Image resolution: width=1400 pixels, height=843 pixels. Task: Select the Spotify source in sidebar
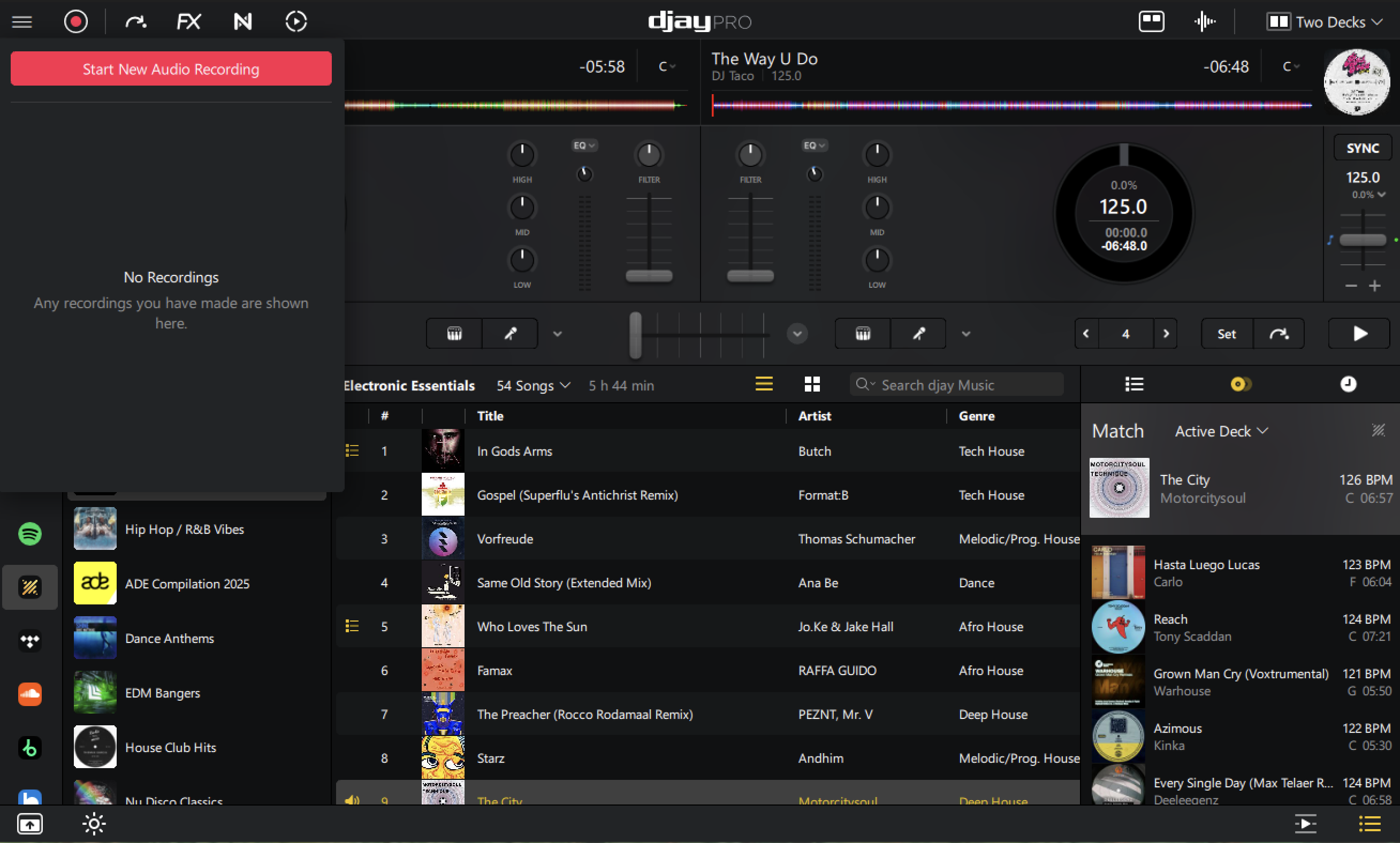tap(29, 534)
